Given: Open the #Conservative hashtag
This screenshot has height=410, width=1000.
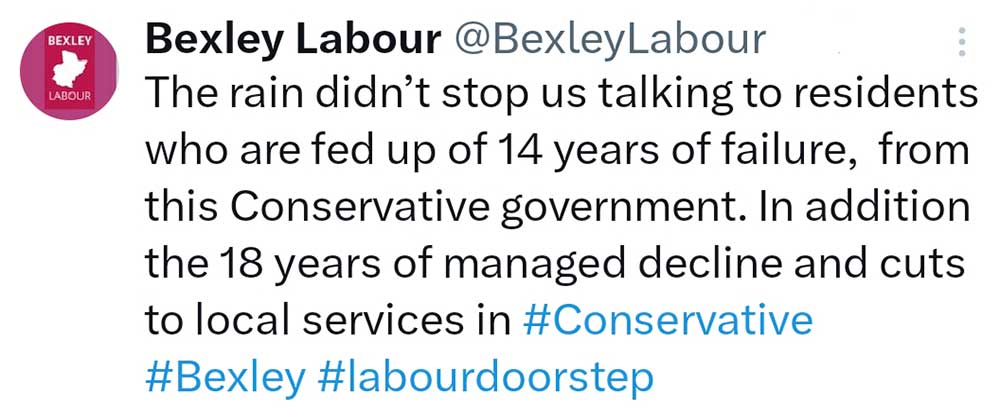Looking at the screenshot, I should [x=668, y=321].
